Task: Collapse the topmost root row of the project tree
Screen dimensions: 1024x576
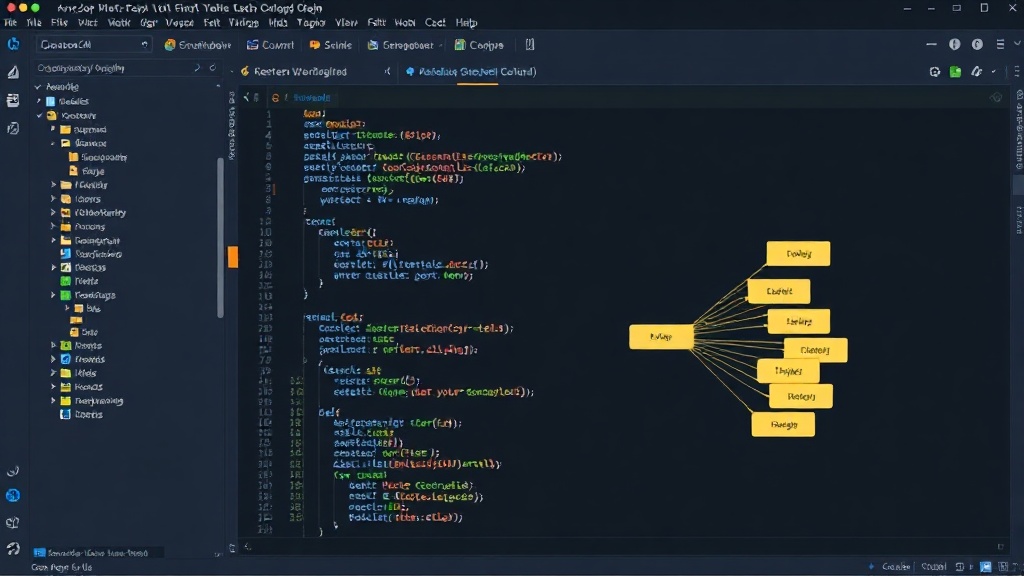Action: click(x=38, y=87)
